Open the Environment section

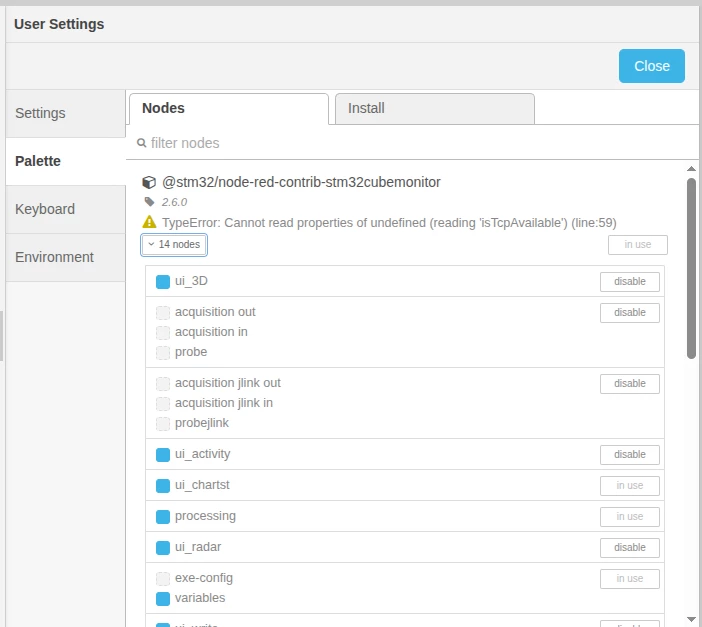tap(66, 257)
